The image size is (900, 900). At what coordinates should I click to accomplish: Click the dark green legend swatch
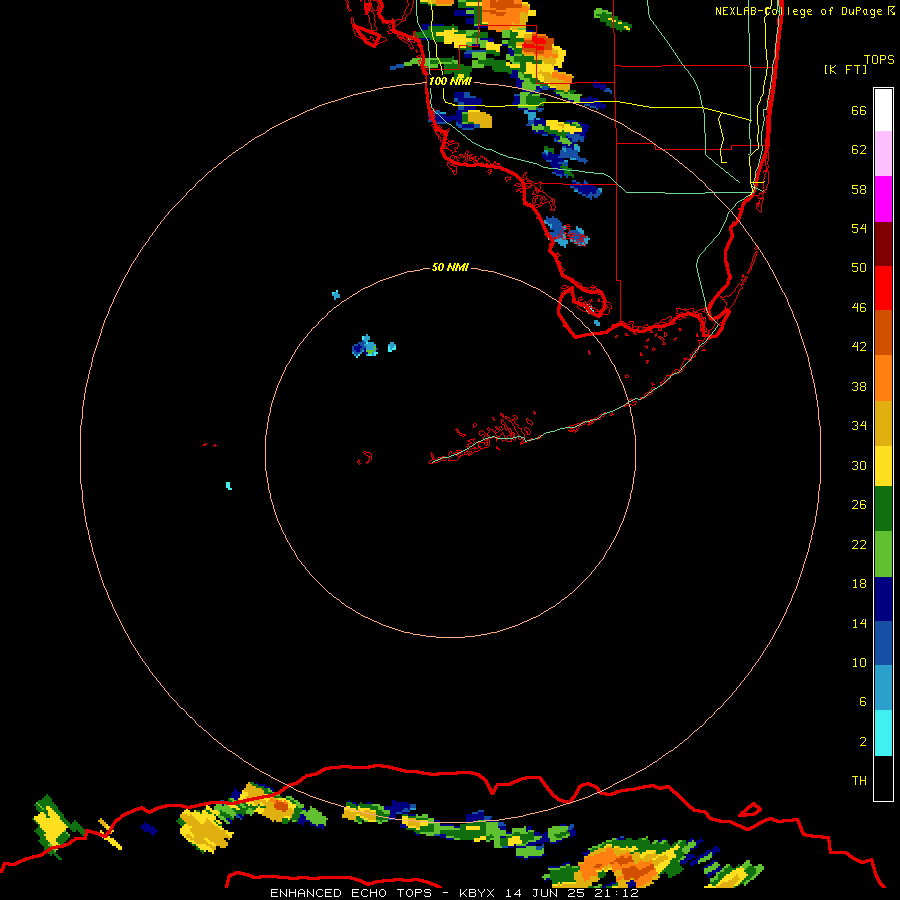pyautogui.click(x=883, y=509)
